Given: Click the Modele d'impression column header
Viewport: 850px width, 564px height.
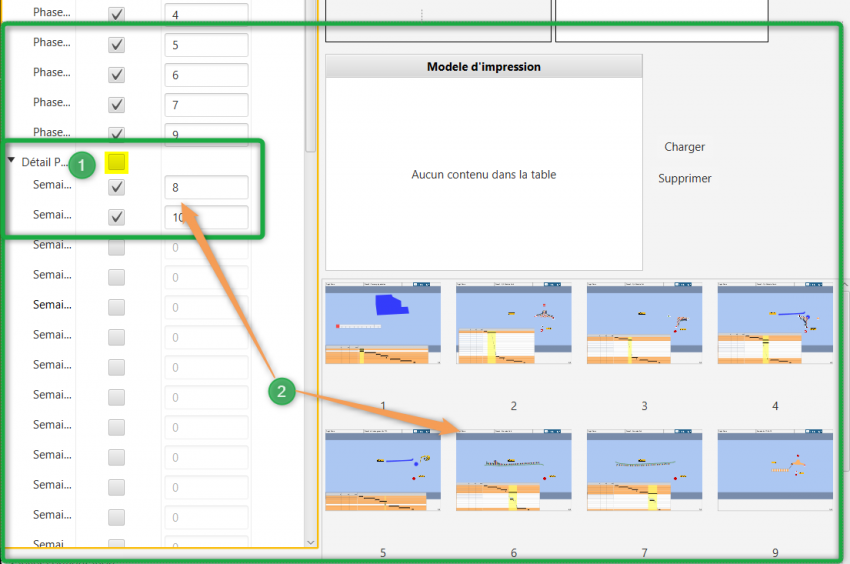Looking at the screenshot, I should coord(484,66).
